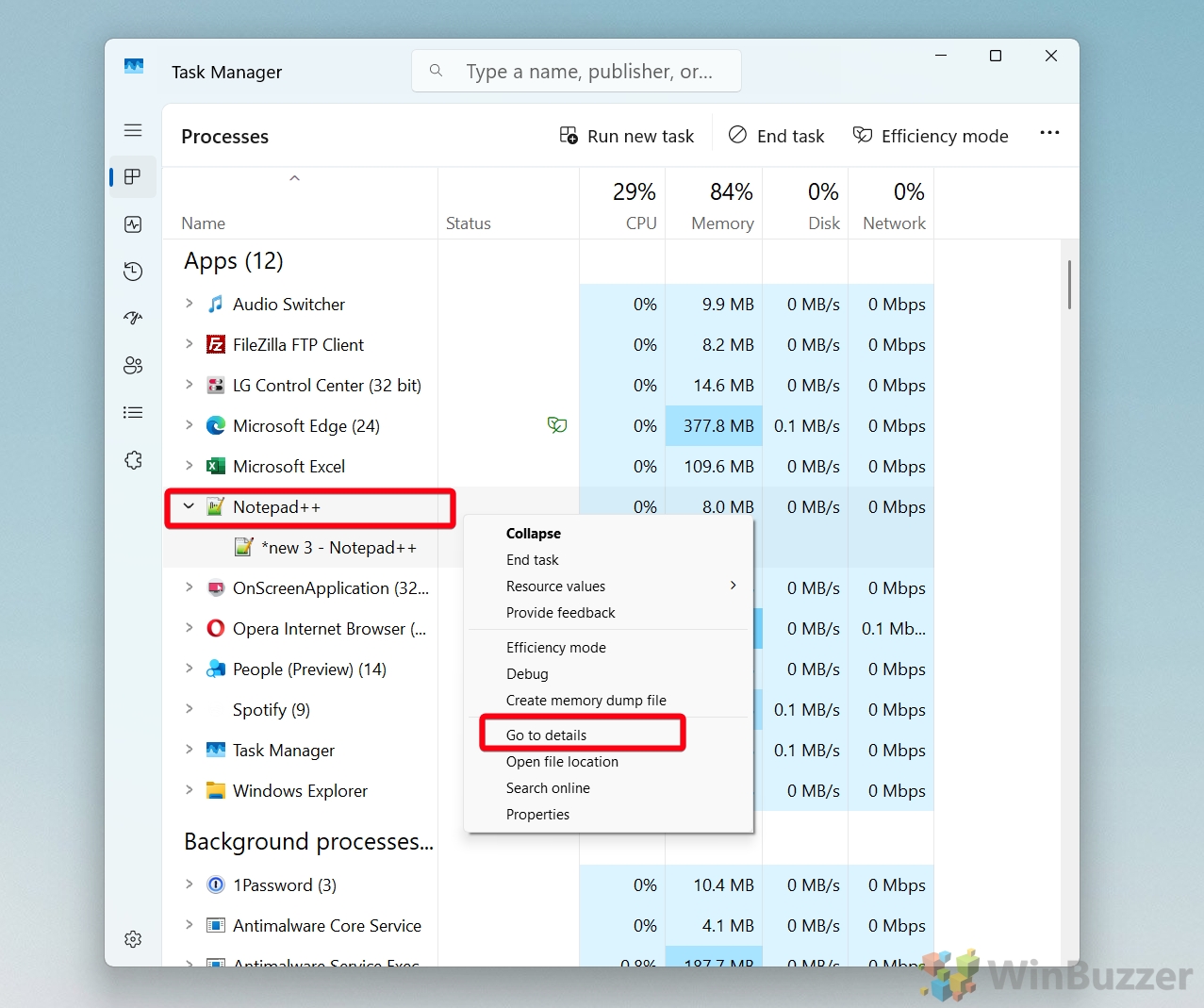Open the Startup apps sidebar icon
Viewport: 1204px width, 1008px height.
[133, 319]
